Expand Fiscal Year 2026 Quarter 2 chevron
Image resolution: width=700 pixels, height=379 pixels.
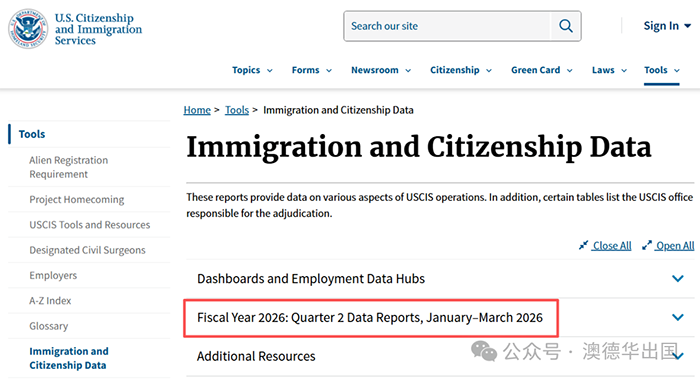[x=678, y=317]
